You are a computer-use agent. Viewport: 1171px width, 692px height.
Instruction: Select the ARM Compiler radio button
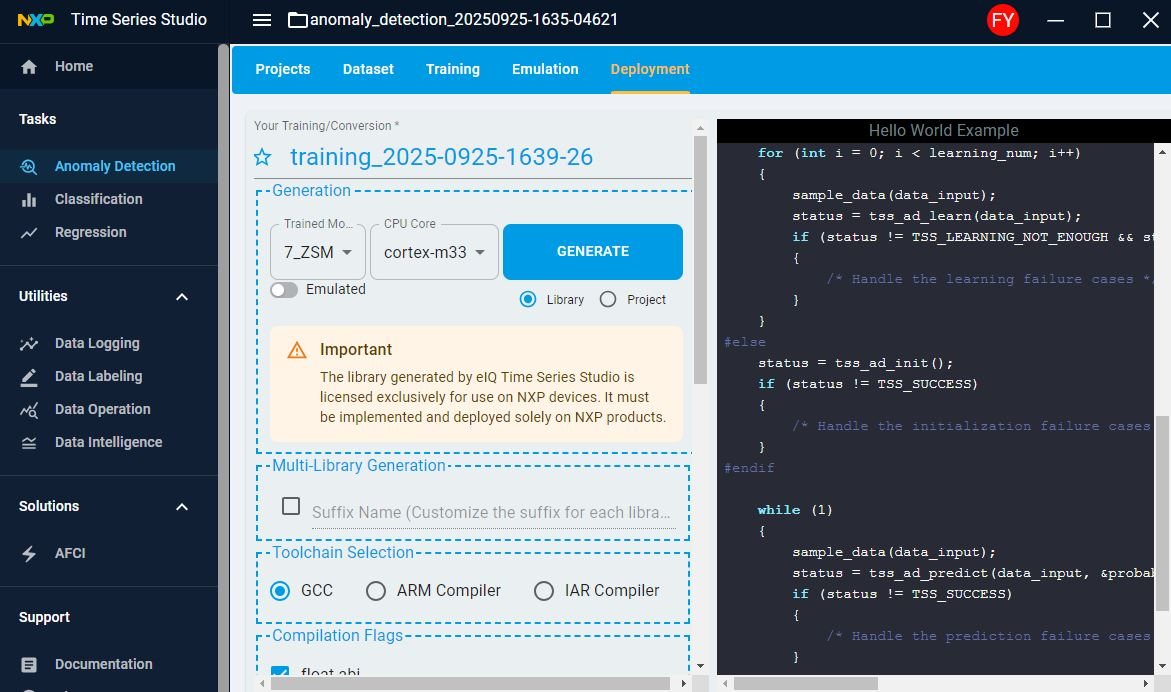pos(376,591)
